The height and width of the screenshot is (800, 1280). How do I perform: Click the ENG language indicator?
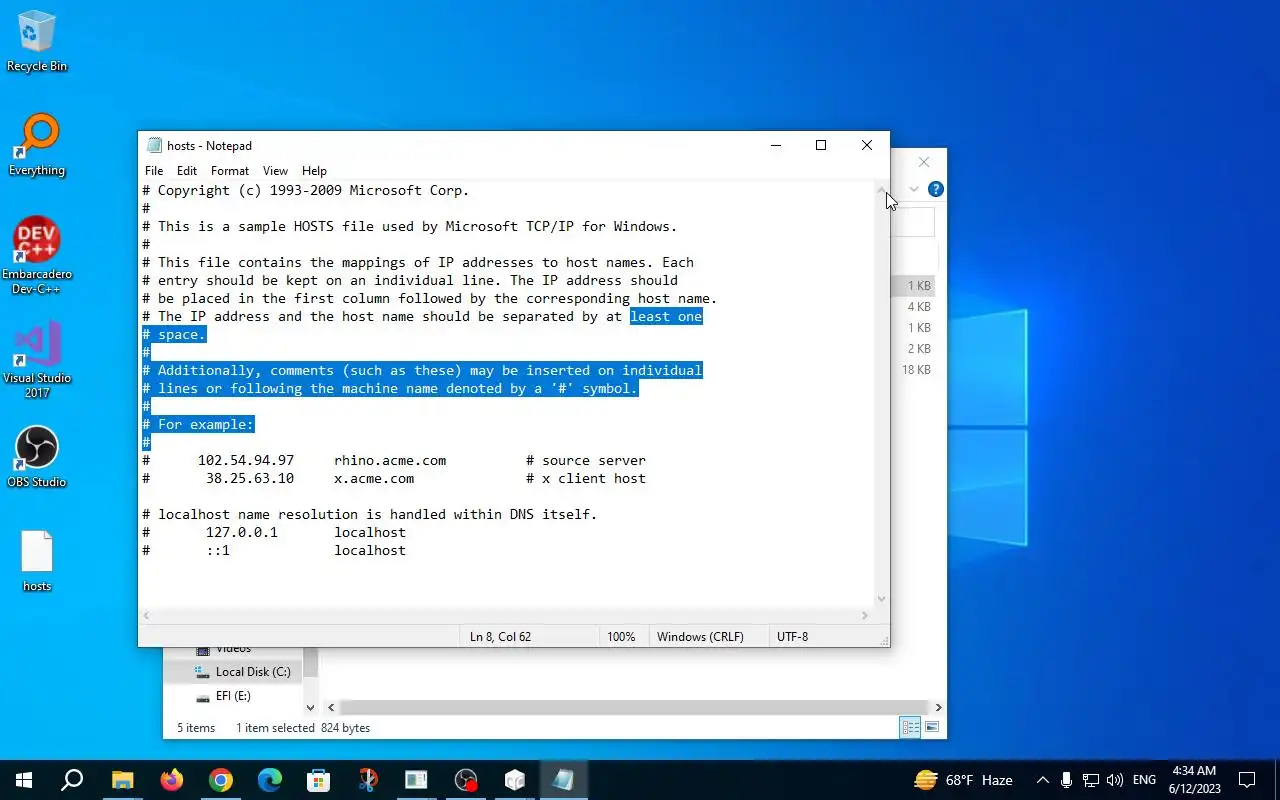[x=1144, y=780]
